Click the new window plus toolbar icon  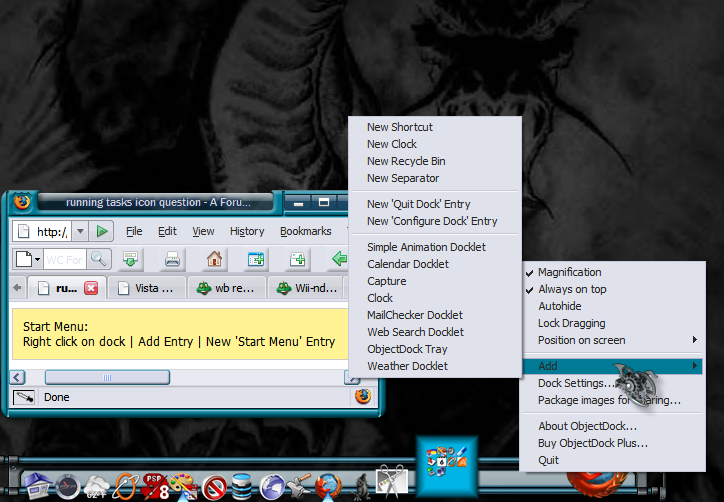255,259
